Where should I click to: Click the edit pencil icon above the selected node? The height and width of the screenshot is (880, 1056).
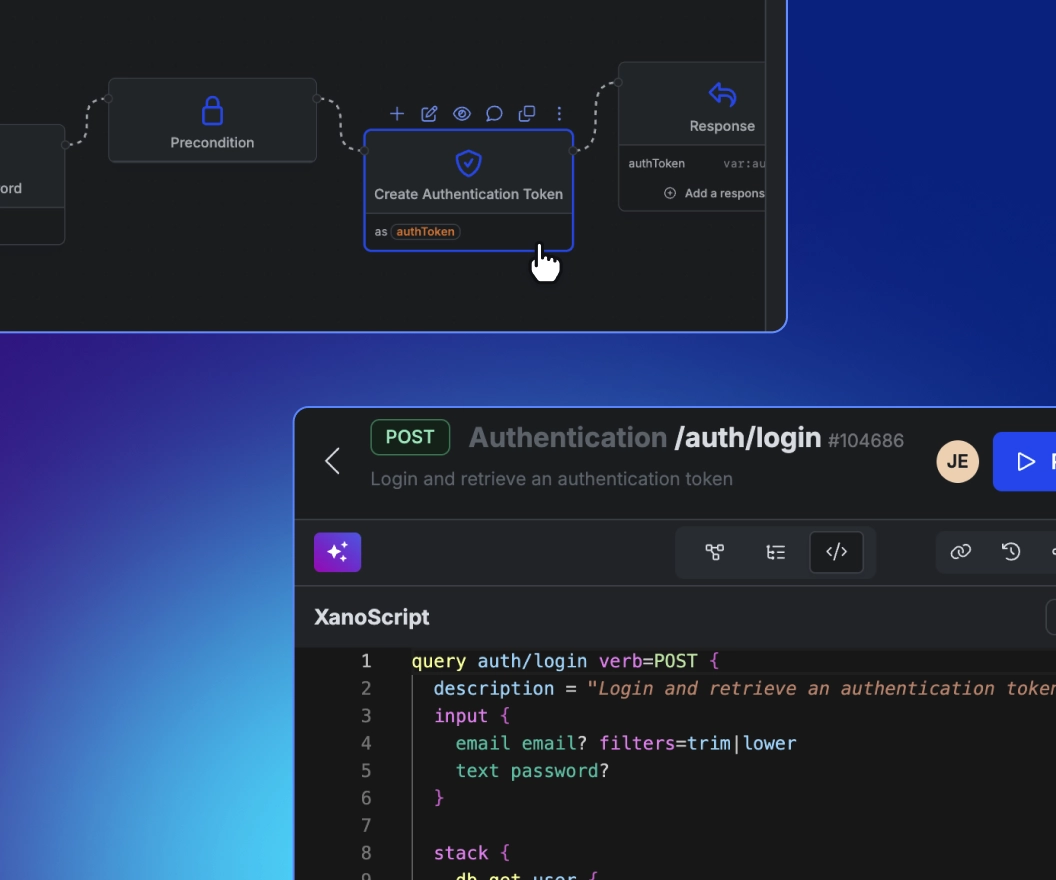coord(429,114)
